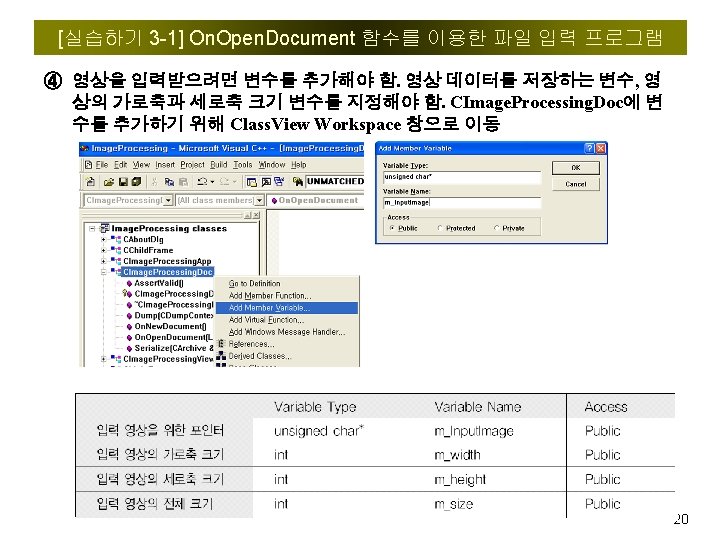Click the New Text File toolbar icon
This screenshot has width=720, height=540.
pos(91,182)
